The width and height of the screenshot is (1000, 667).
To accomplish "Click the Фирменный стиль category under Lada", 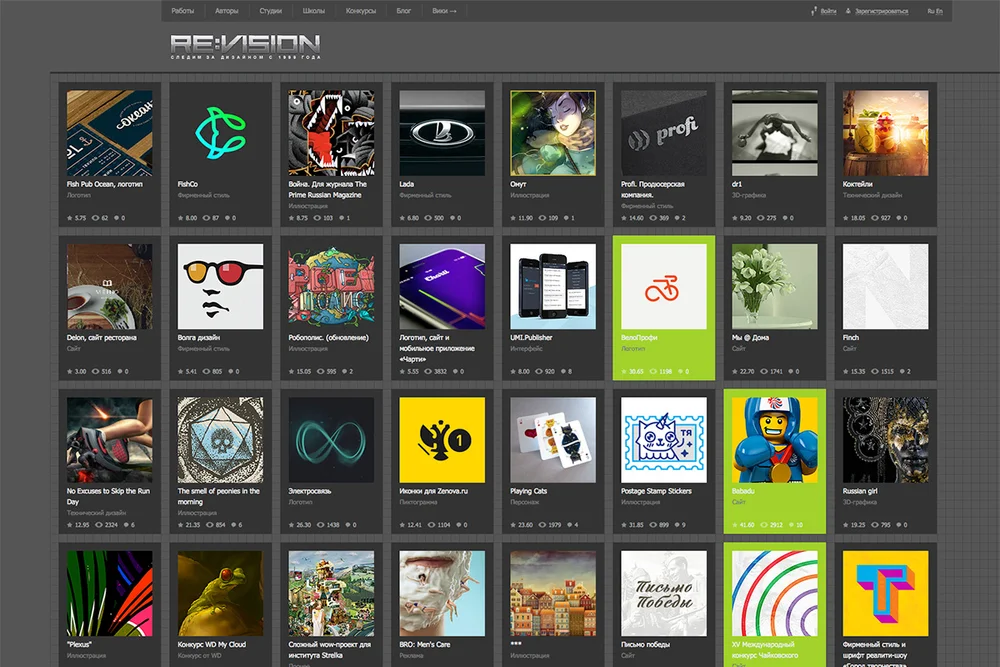I will click(x=425, y=195).
